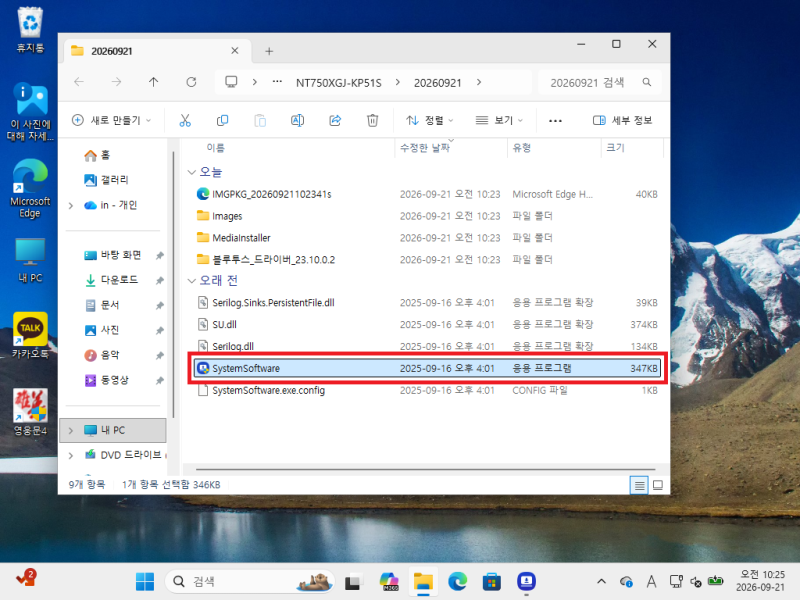Click the horizontal scrollbar in file list
The image size is (800, 600).
[426, 468]
